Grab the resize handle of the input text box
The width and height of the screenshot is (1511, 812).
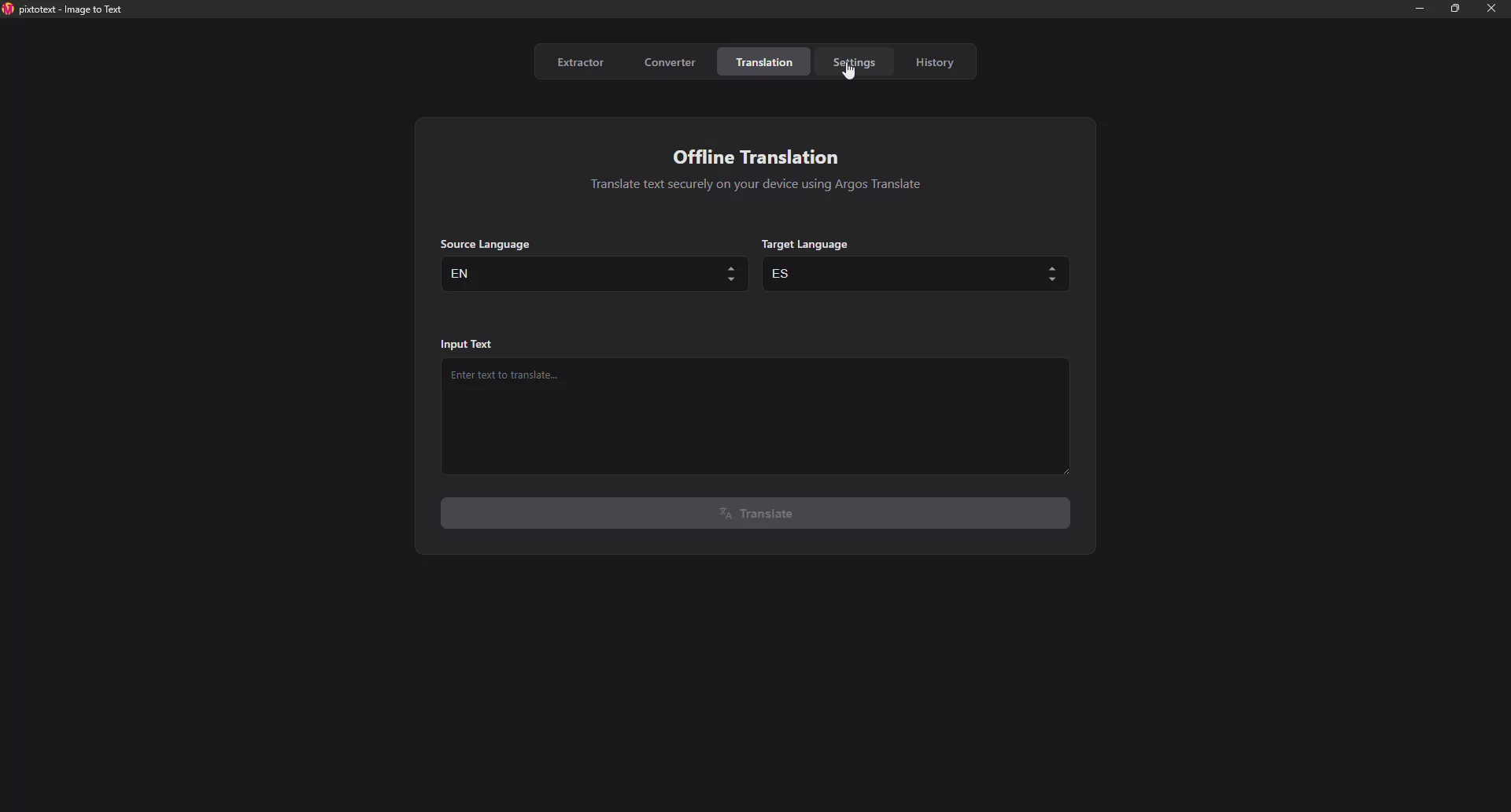(x=1066, y=471)
